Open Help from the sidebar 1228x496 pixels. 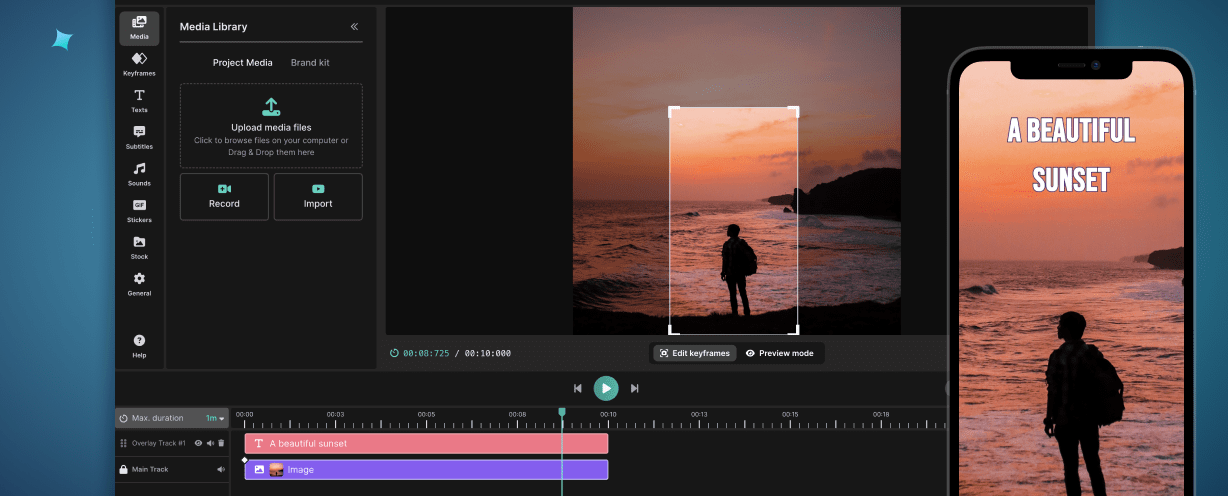139,346
